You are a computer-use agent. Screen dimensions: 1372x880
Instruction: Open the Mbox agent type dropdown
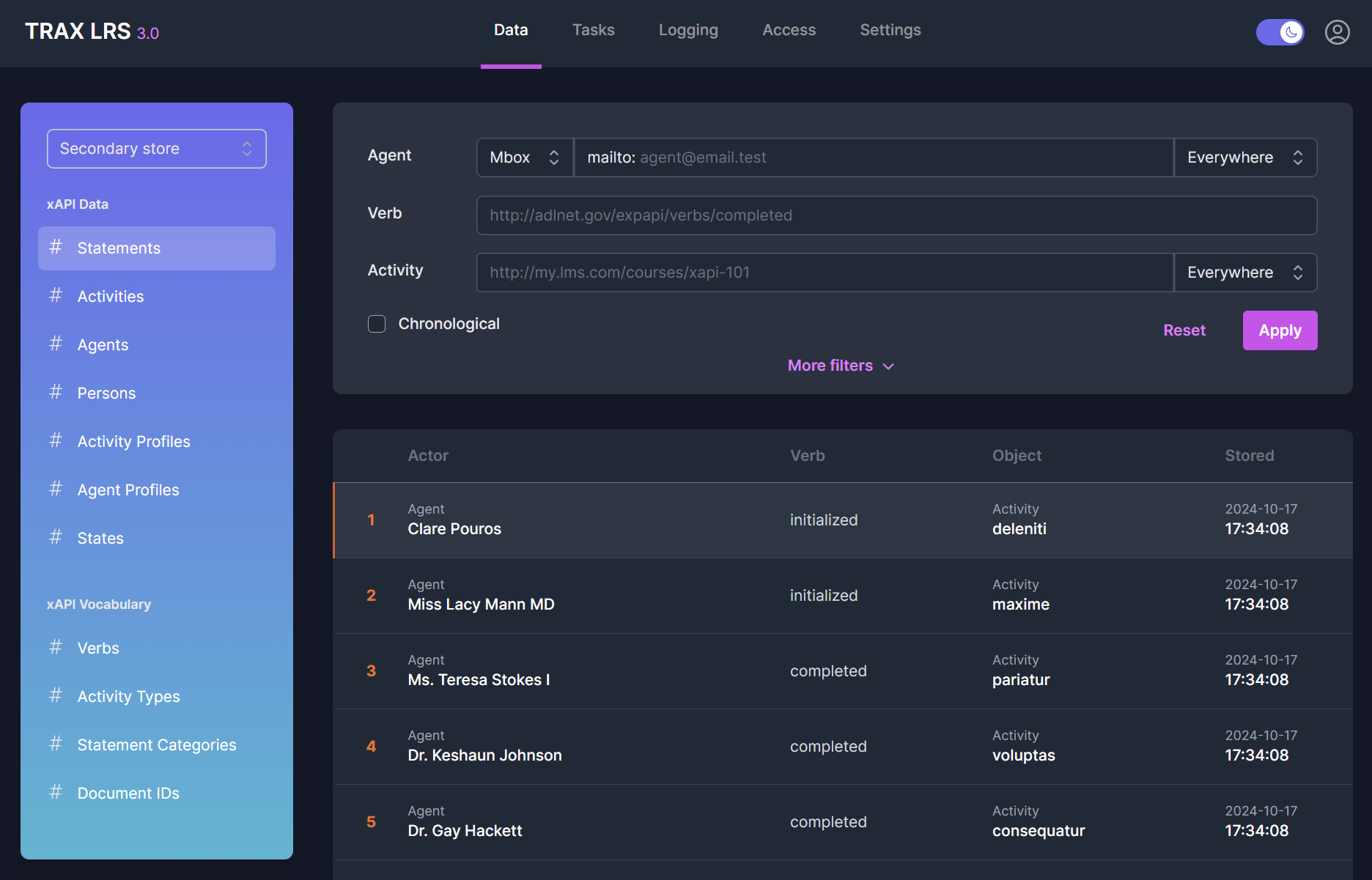coord(524,158)
